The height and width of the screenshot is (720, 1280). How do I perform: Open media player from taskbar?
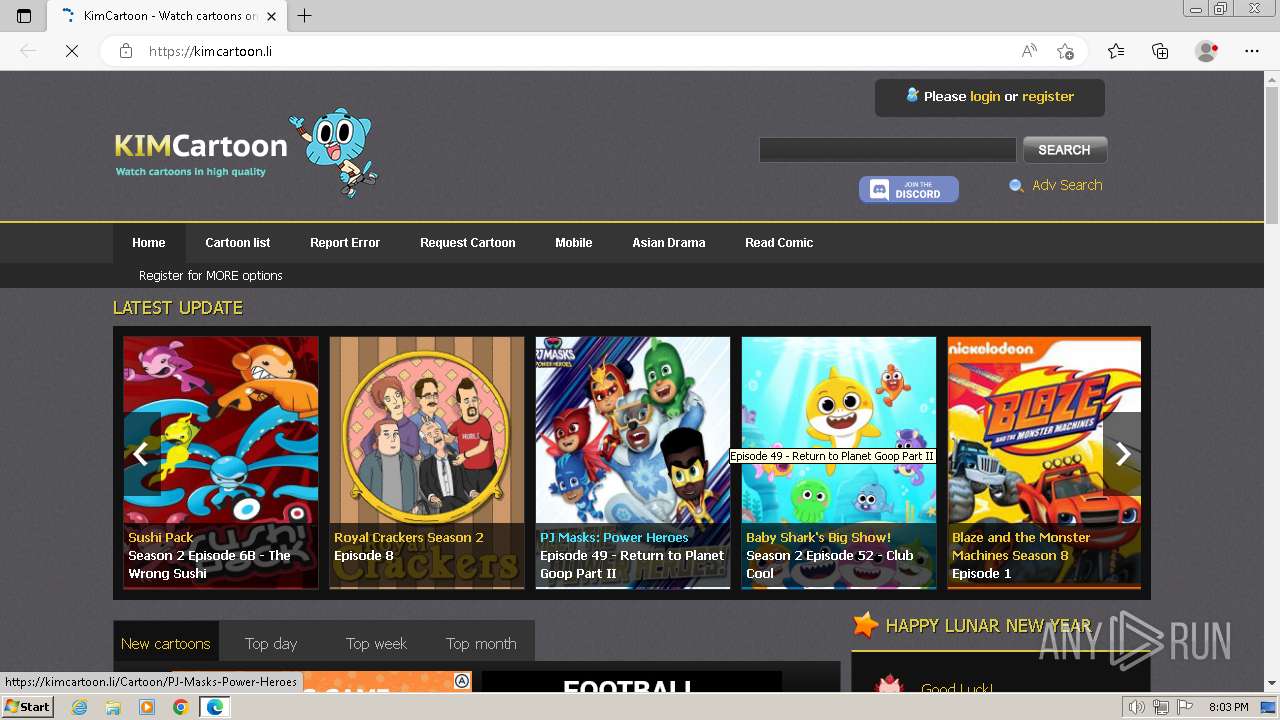pos(147,707)
